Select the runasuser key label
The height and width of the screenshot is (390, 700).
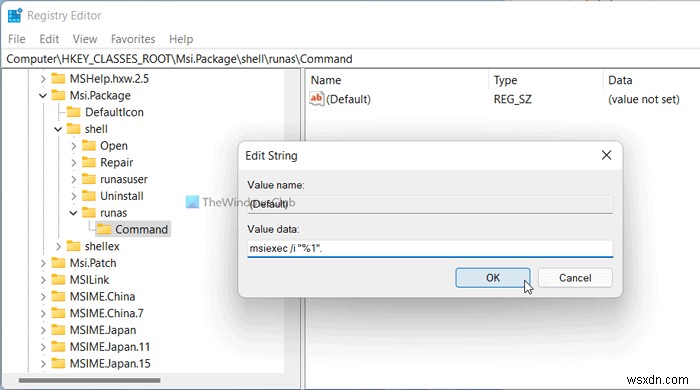click(124, 179)
